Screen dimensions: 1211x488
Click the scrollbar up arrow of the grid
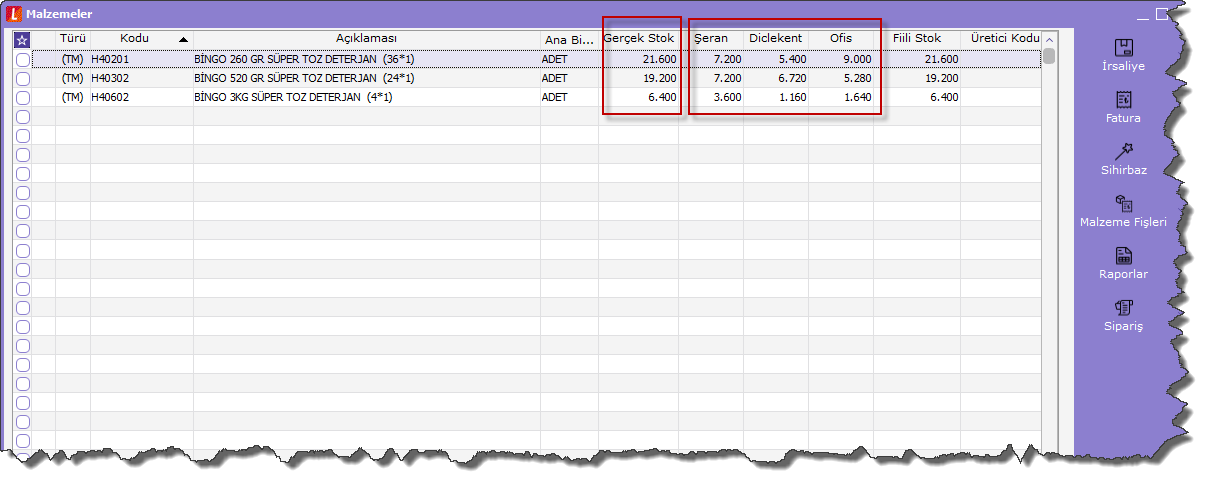pyautogui.click(x=1048, y=39)
